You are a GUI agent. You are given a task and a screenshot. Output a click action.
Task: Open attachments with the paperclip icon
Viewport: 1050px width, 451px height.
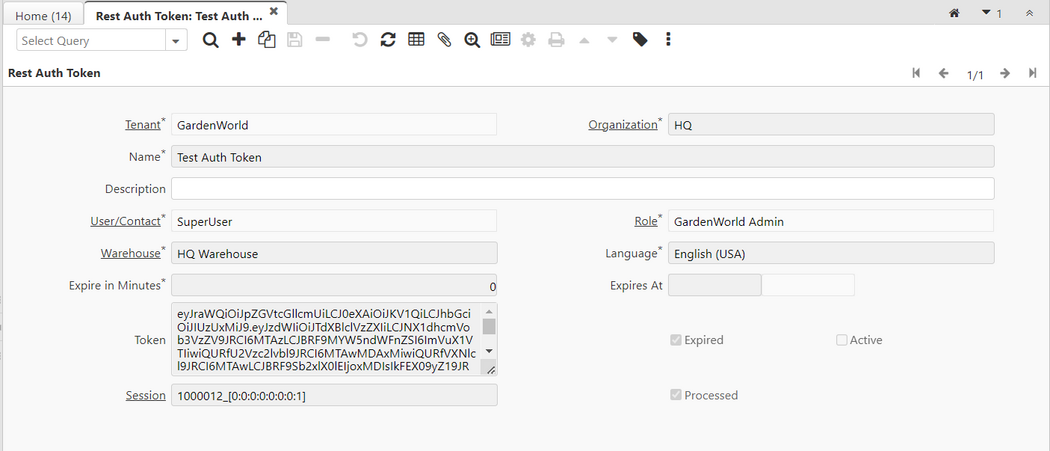[444, 40]
